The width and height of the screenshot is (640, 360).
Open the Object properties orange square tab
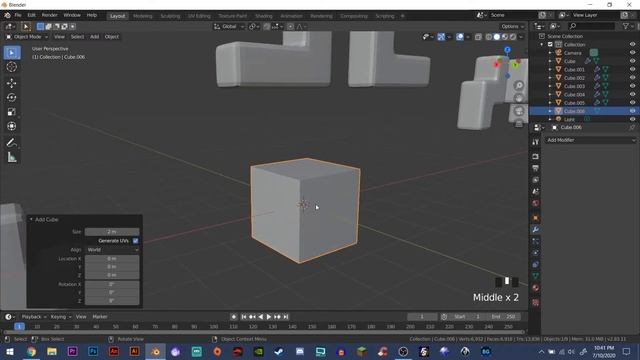pyautogui.click(x=536, y=218)
